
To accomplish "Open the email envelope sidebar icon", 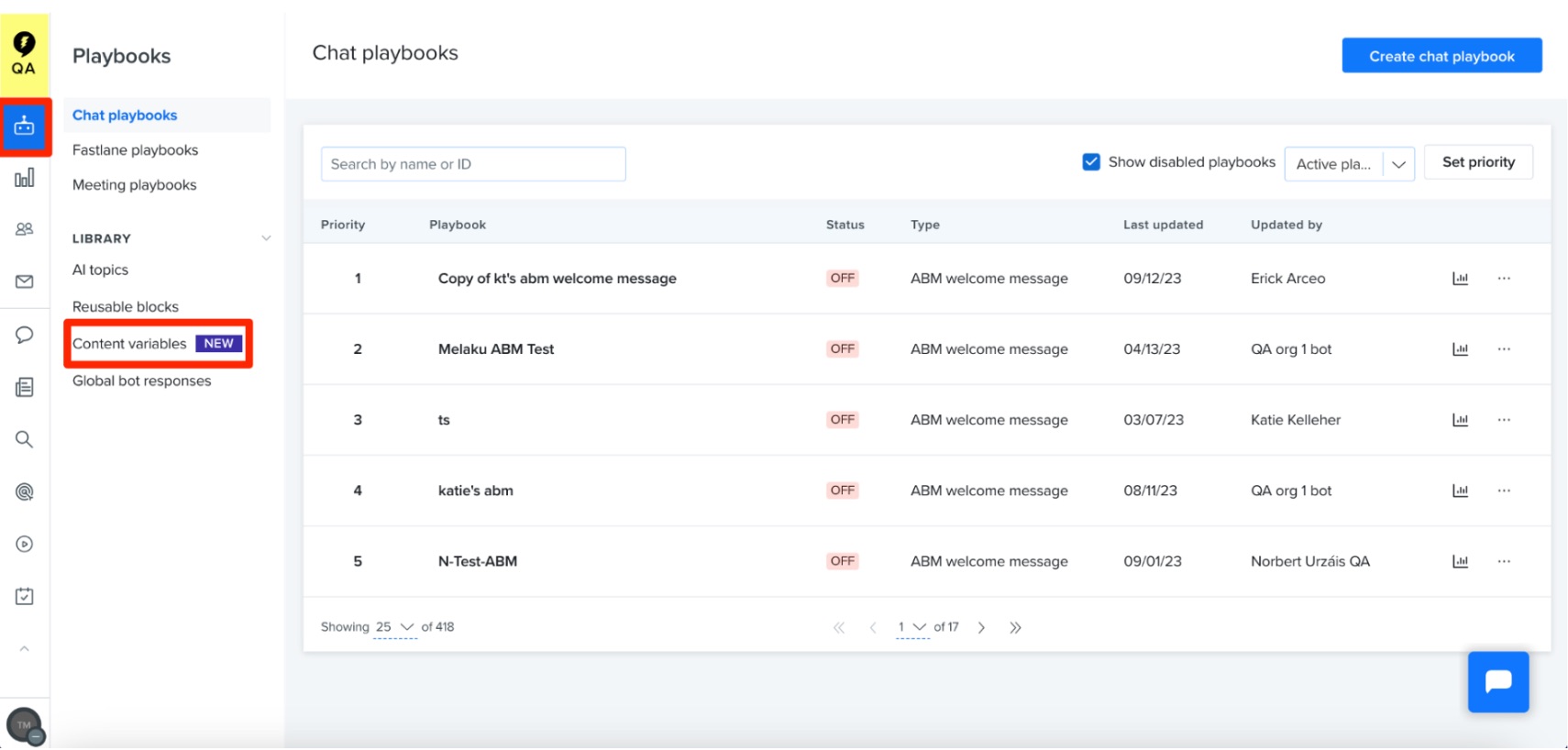I will pyautogui.click(x=25, y=281).
